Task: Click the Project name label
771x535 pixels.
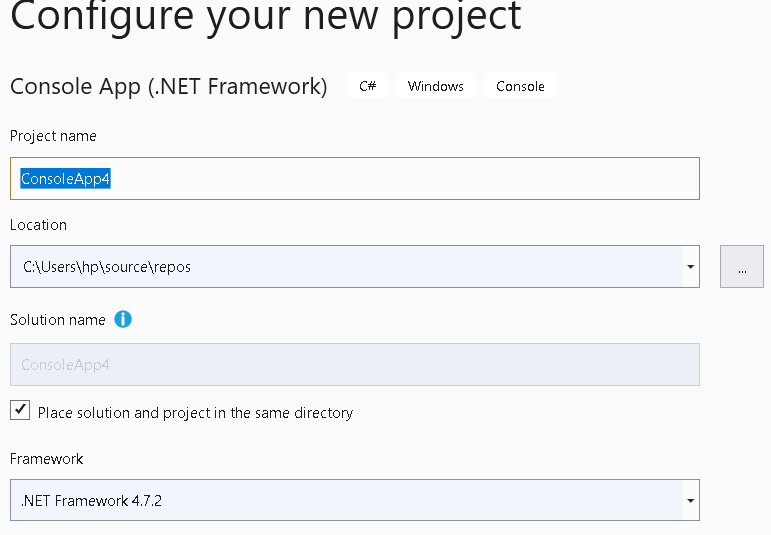Action: [53, 136]
